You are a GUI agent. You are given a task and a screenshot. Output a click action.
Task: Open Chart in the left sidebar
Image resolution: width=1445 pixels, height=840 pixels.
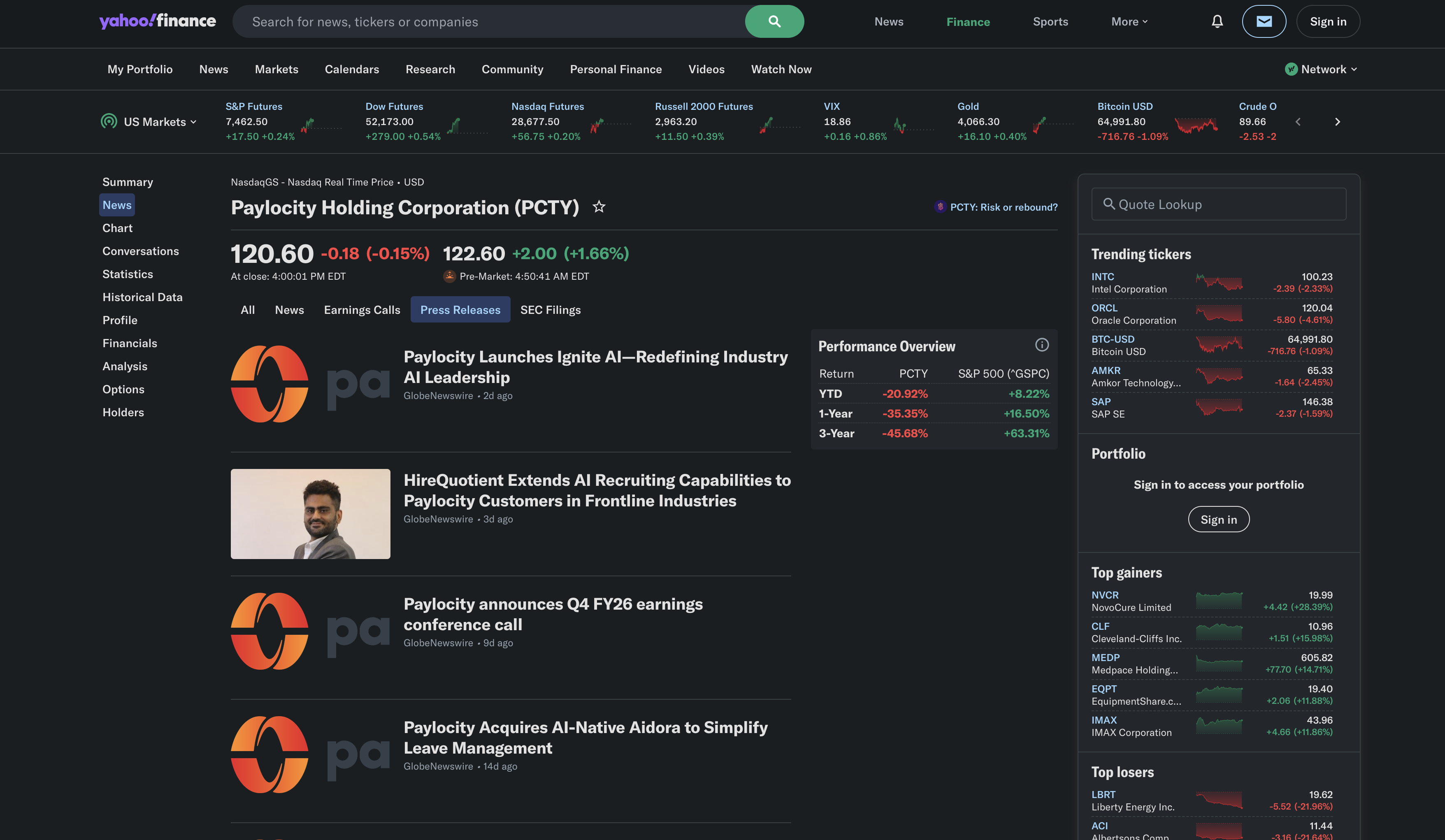pyautogui.click(x=118, y=227)
